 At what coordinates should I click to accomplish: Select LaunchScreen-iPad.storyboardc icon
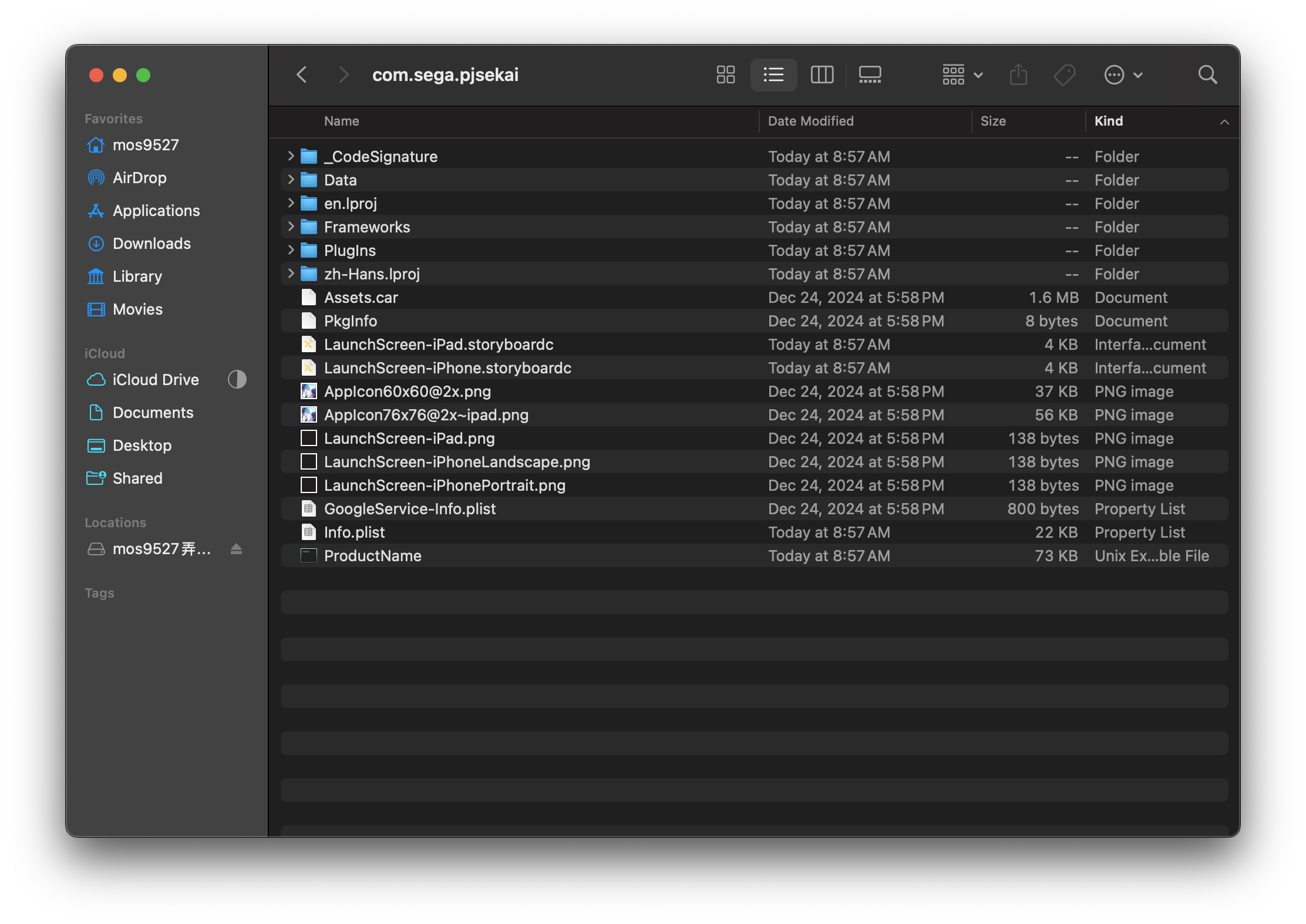[x=309, y=345]
